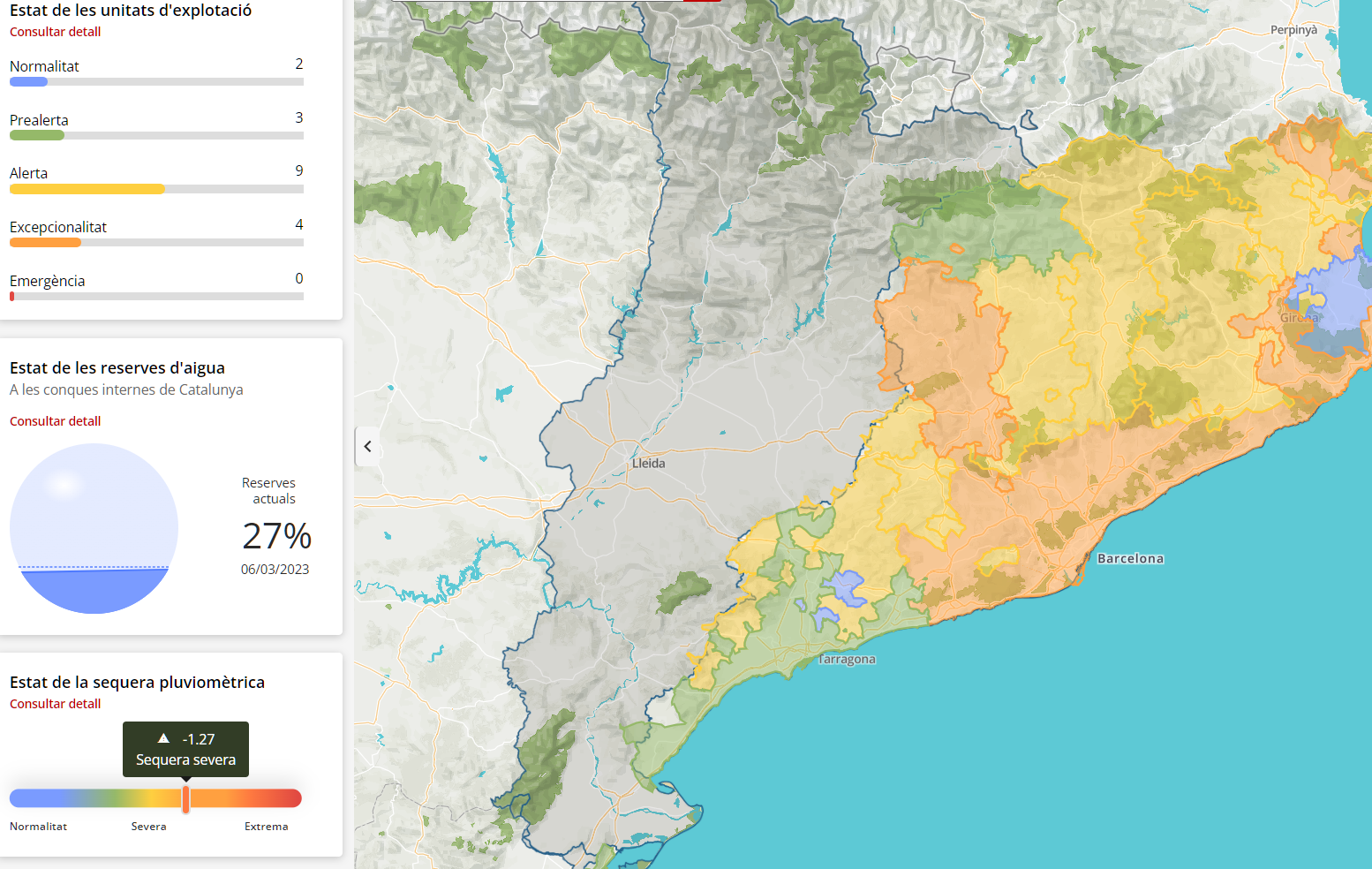The width and height of the screenshot is (1372, 869).
Task: Open 'Consultar detall' for Estat de les reserves d'aigua
Action: (x=55, y=420)
